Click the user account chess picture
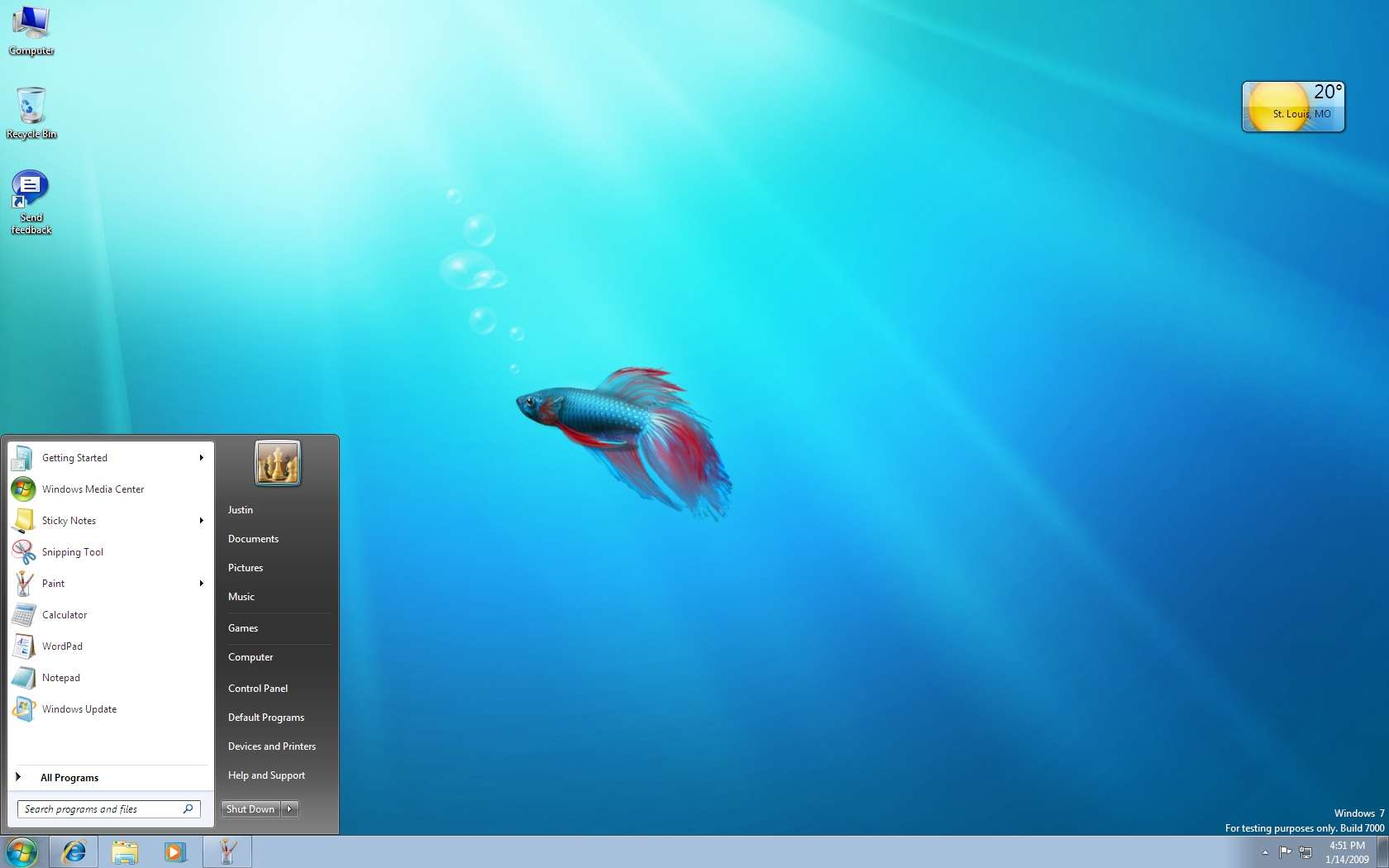 click(x=277, y=463)
